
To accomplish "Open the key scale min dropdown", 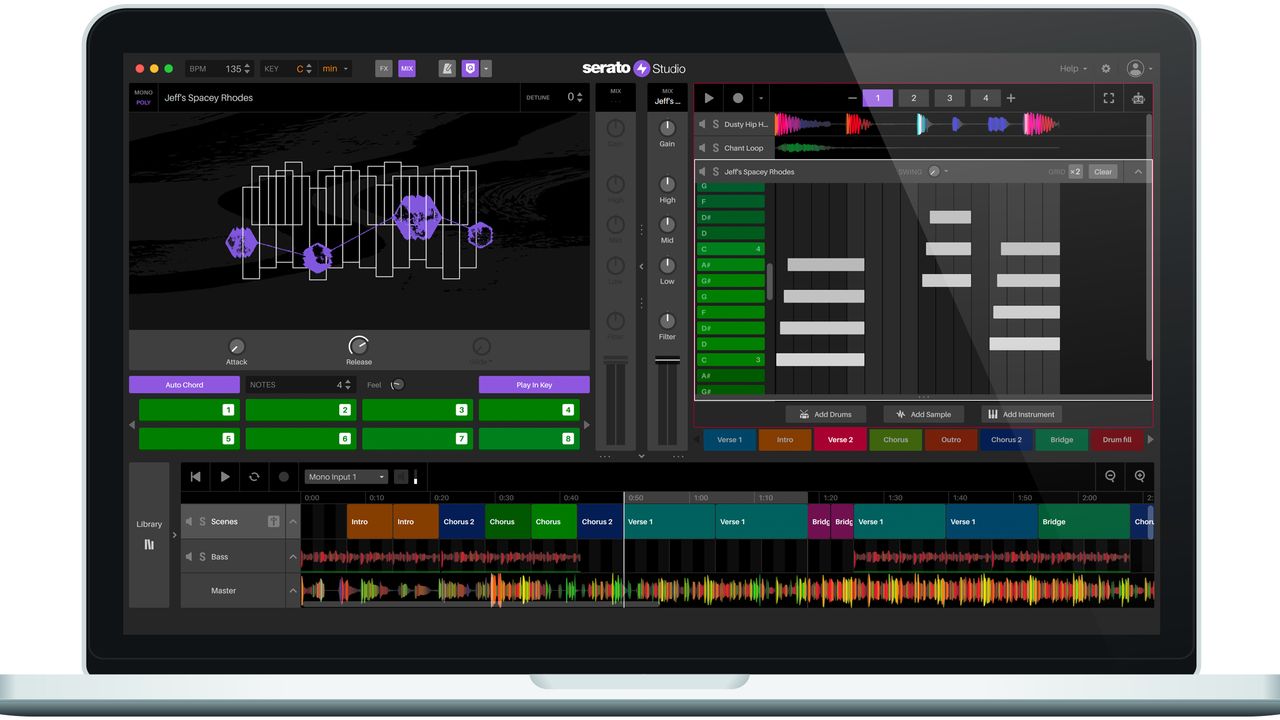I will 335,69.
